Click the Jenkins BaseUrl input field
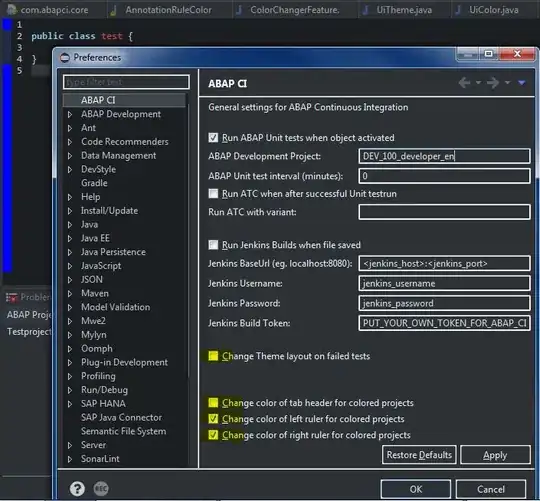540x501 pixels. 444,263
